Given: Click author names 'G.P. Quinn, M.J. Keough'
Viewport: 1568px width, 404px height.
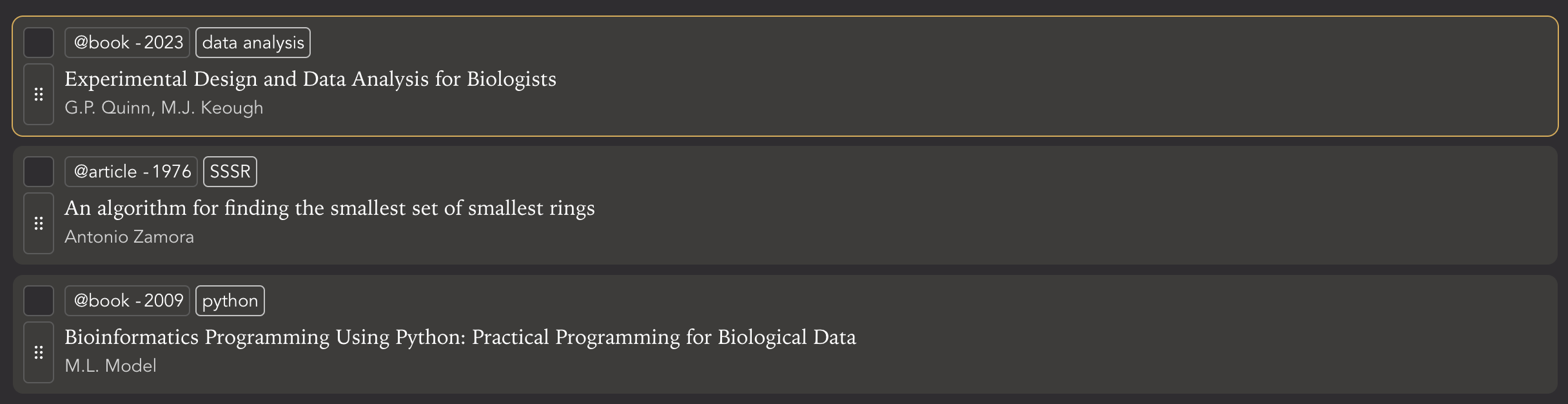Looking at the screenshot, I should (164, 108).
